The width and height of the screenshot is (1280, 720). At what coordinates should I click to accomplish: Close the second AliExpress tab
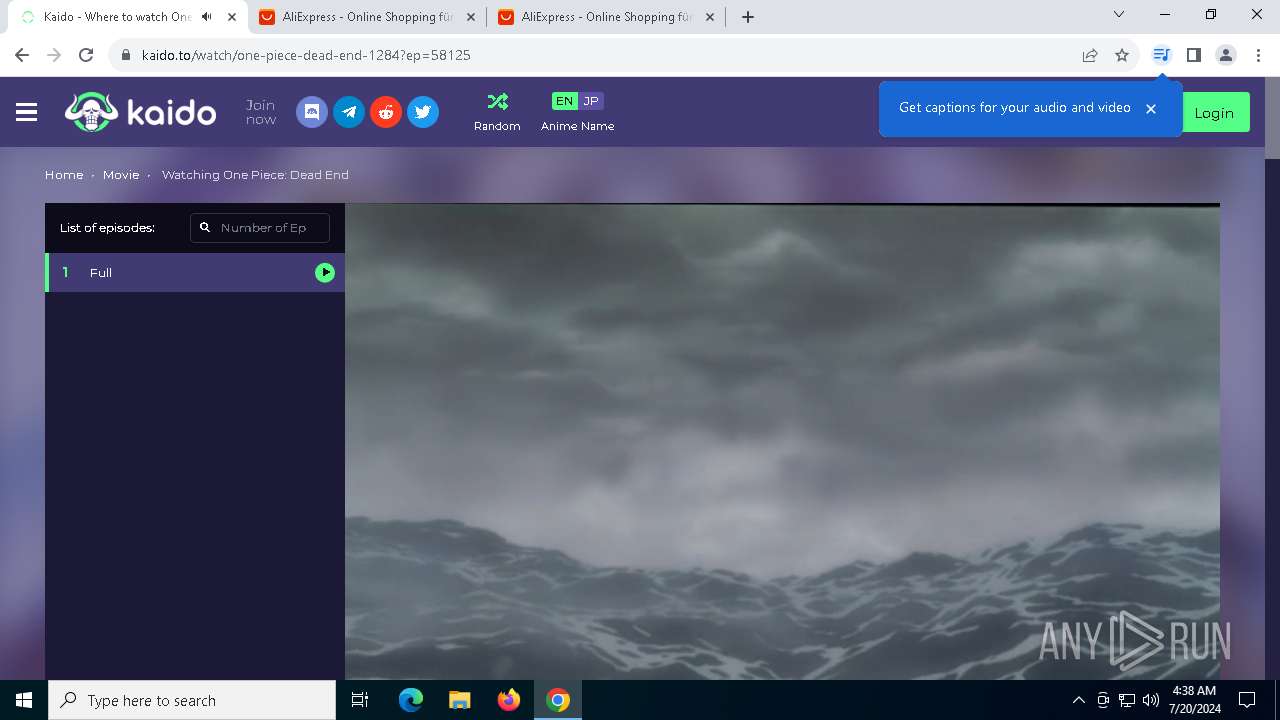coord(710,17)
